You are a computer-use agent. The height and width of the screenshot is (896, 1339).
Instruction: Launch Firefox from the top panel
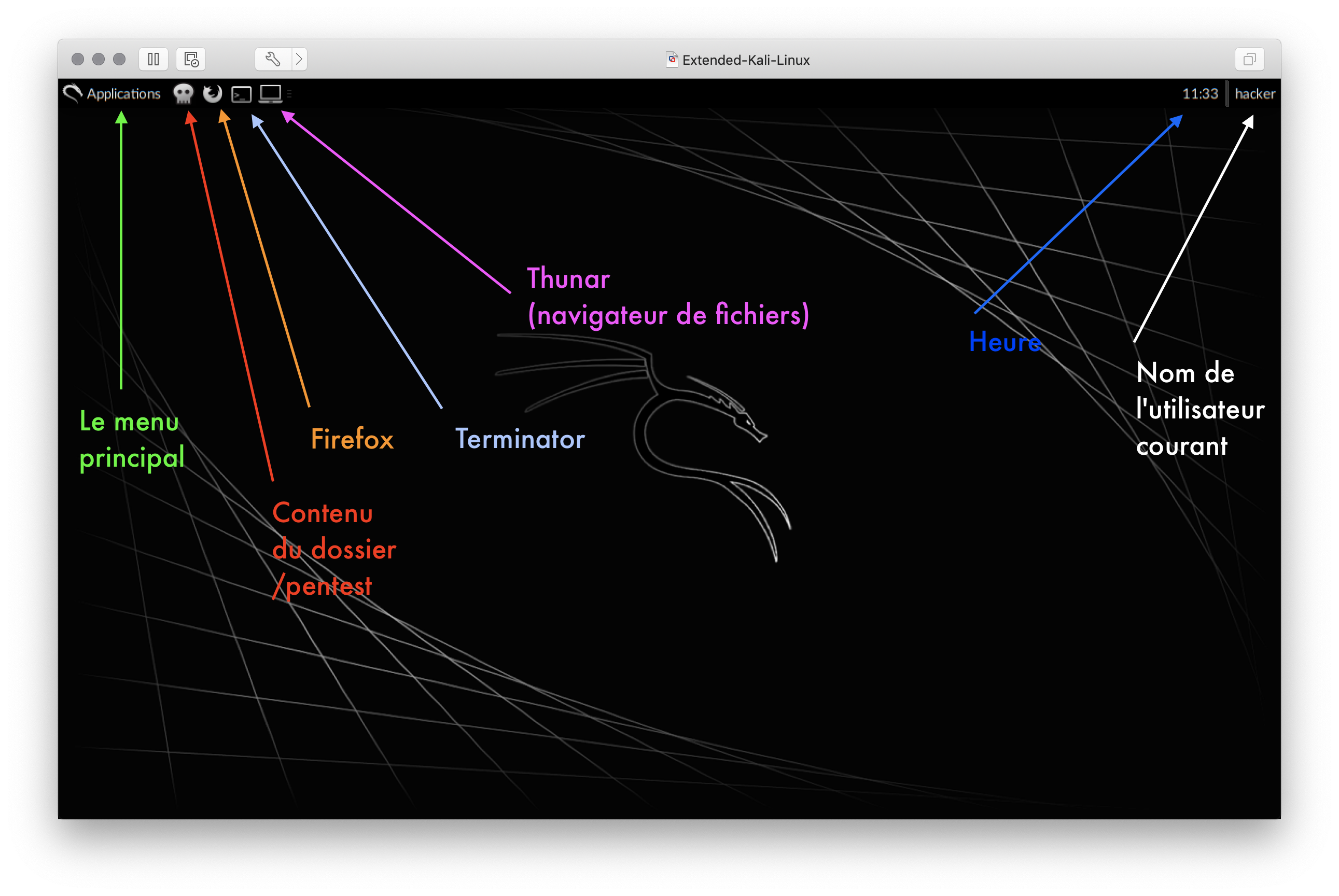point(213,93)
